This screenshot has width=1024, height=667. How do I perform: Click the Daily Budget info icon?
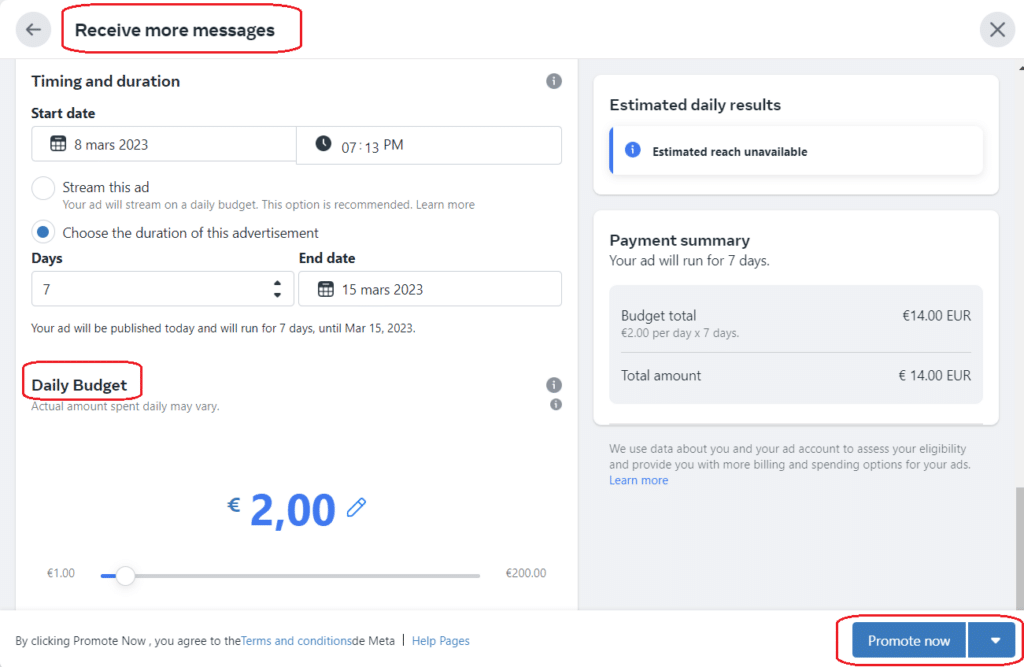point(554,385)
